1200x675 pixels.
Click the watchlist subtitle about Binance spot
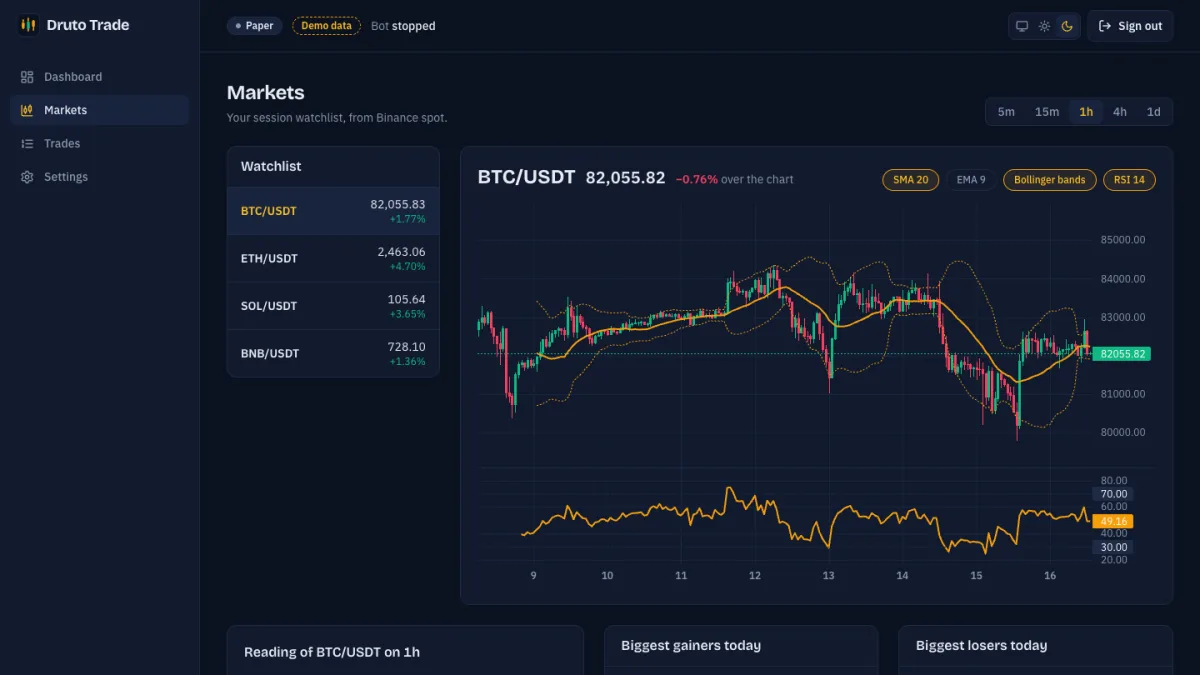click(337, 118)
